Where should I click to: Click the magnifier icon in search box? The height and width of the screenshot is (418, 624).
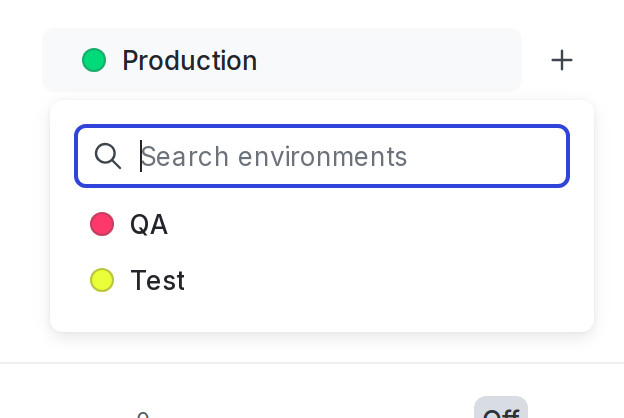pos(107,156)
